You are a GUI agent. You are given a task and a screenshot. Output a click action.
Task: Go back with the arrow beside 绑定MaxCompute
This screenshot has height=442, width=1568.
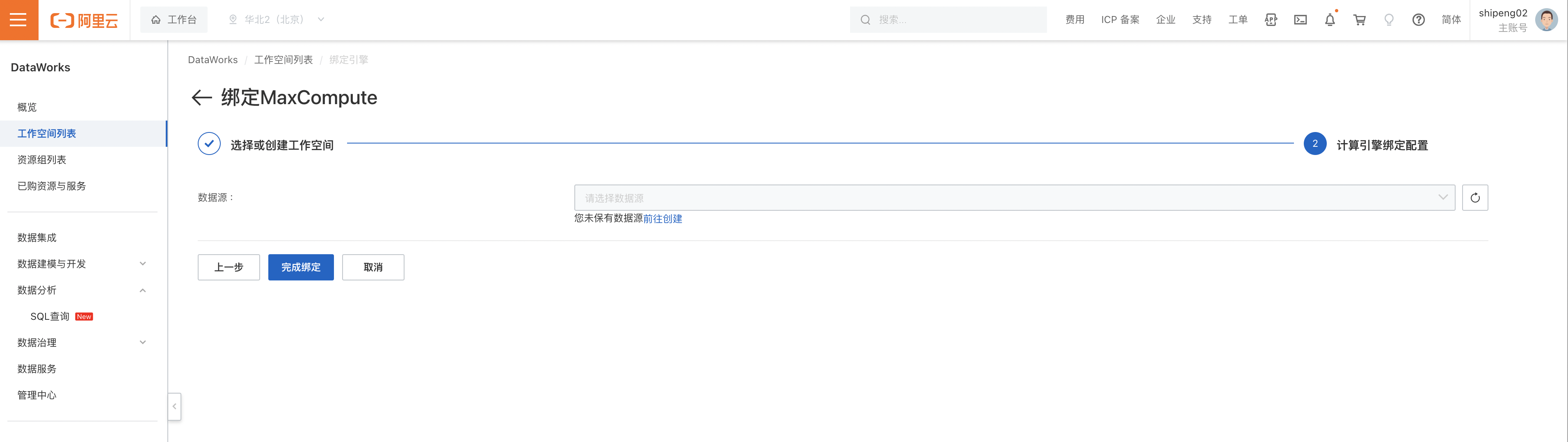(x=201, y=97)
